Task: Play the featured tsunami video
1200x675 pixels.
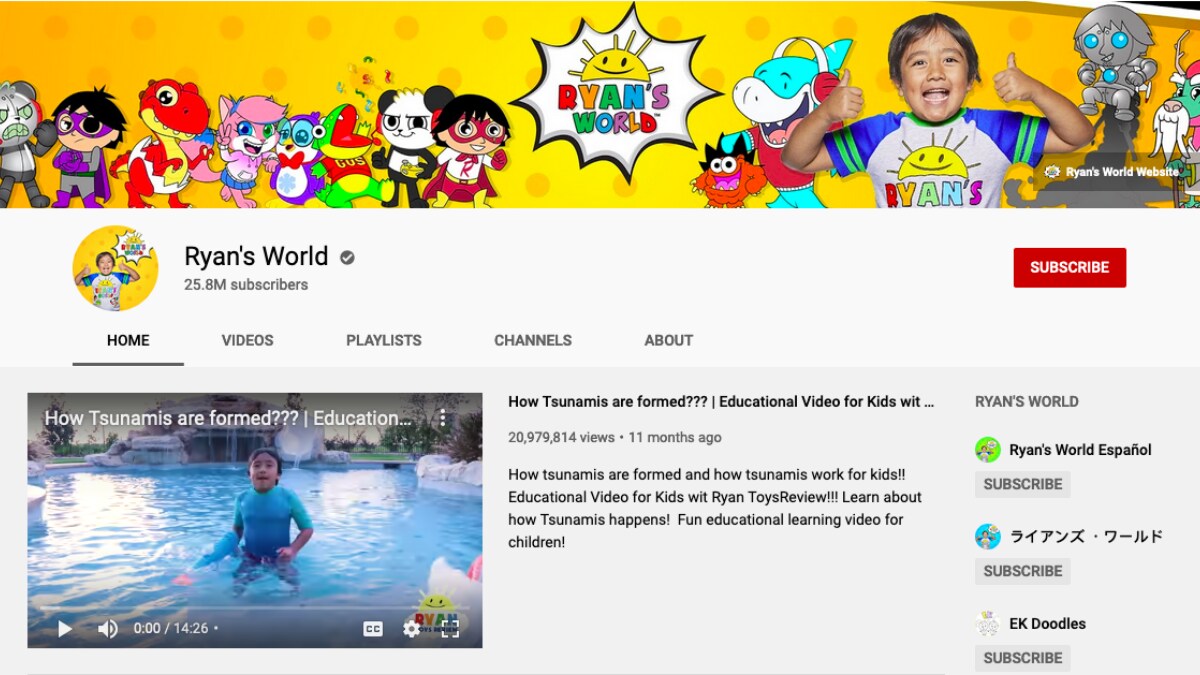Action: pos(65,629)
